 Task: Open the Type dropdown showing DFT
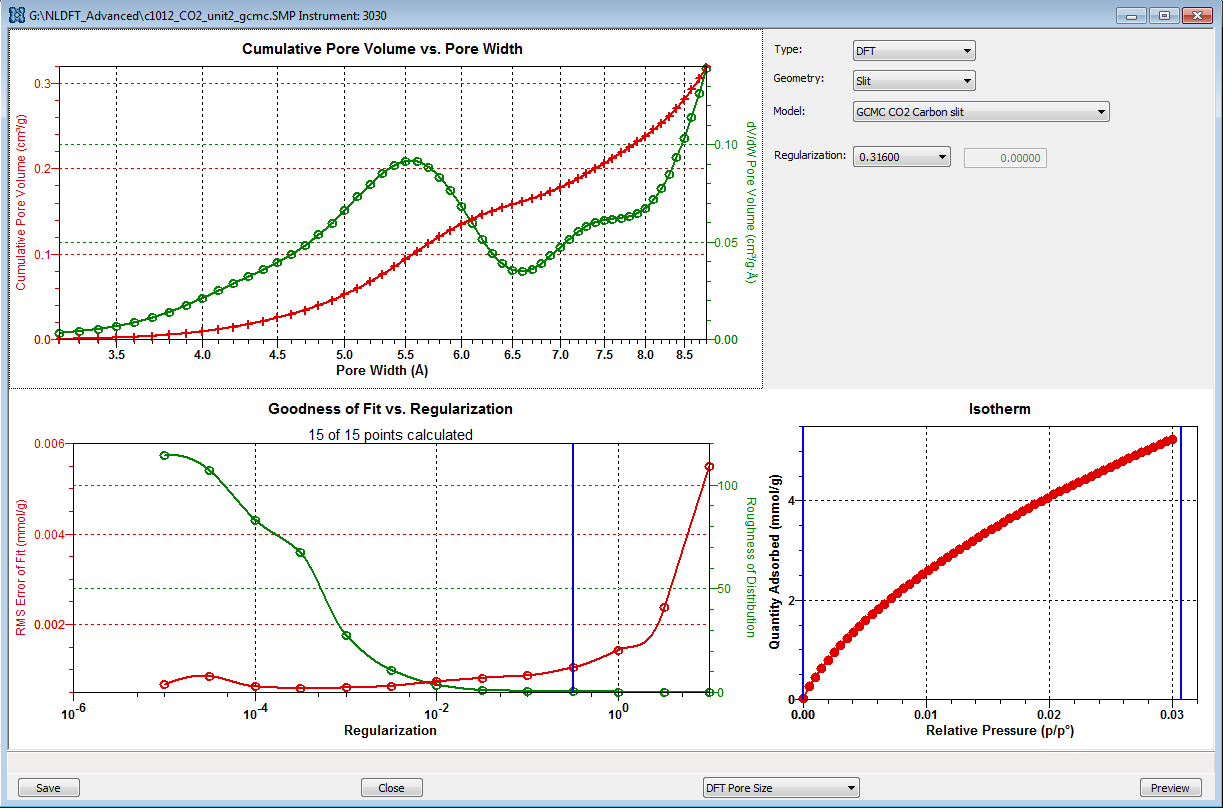click(913, 51)
